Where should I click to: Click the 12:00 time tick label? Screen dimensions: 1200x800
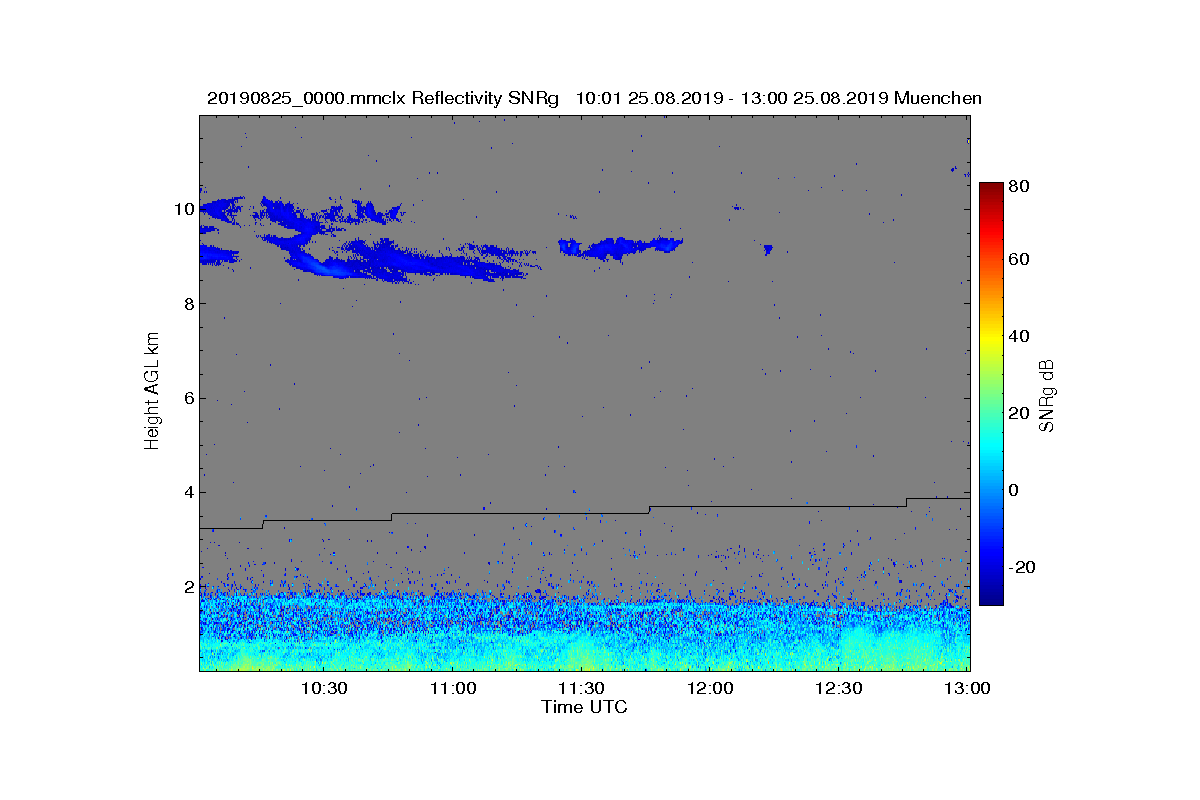[710, 689]
